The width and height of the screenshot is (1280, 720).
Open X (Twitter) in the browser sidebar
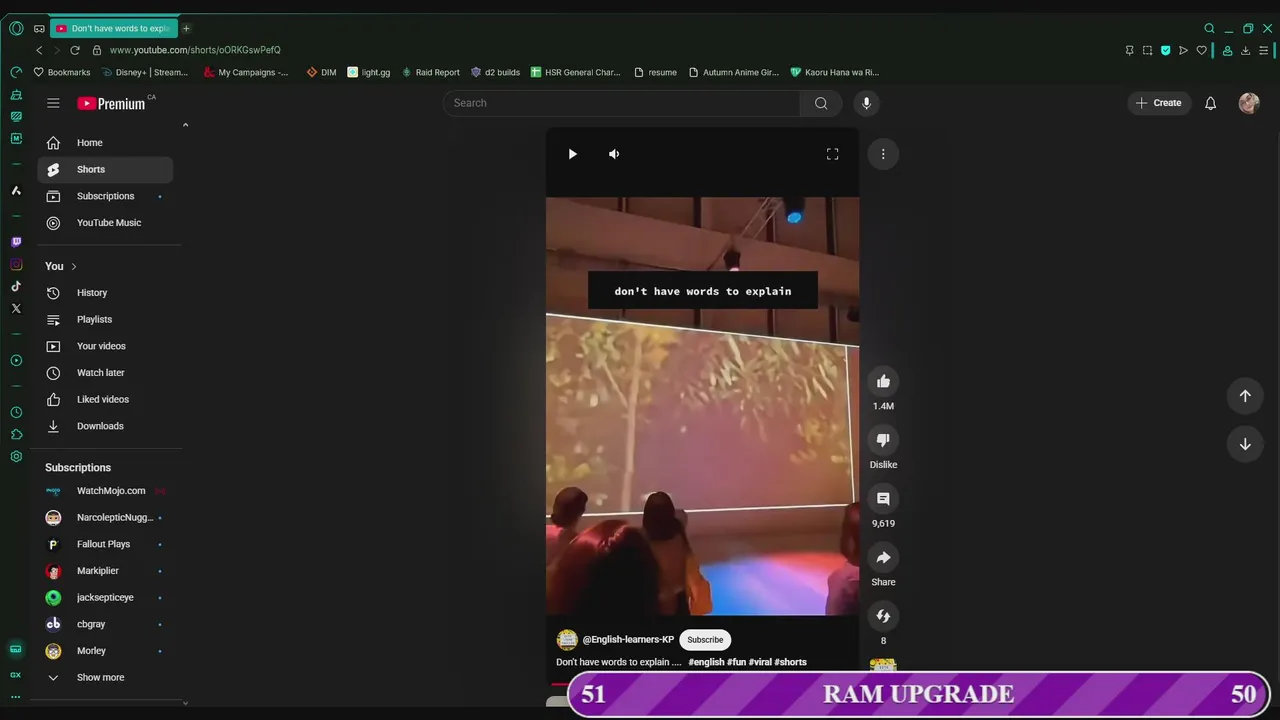(16, 308)
